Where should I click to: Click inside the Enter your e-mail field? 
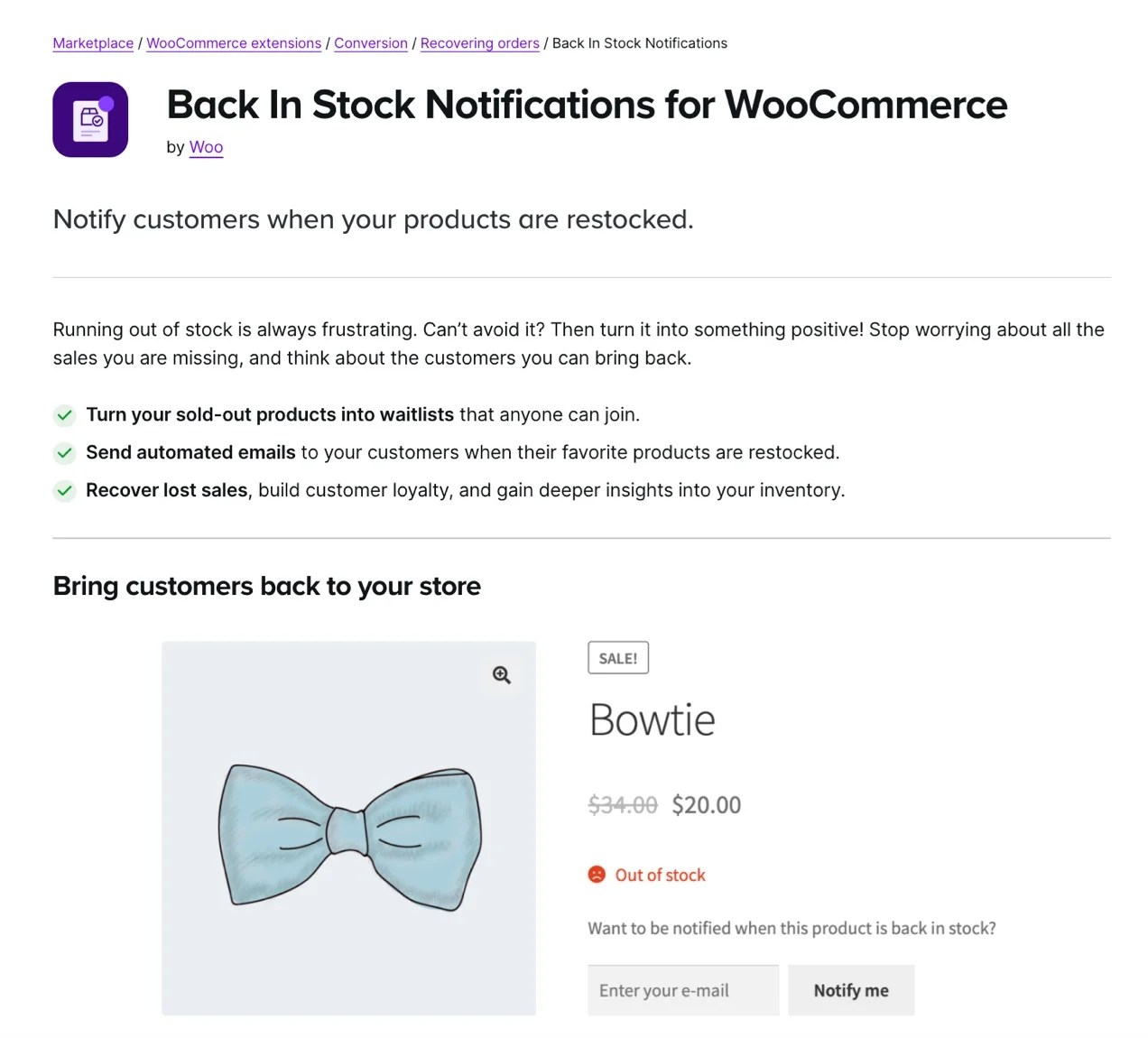click(x=682, y=989)
